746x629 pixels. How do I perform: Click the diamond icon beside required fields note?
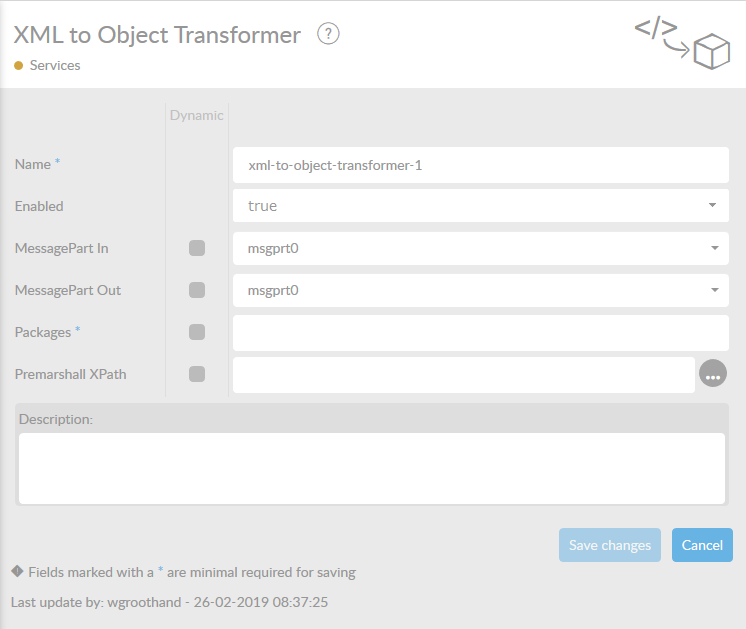click(x=17, y=572)
